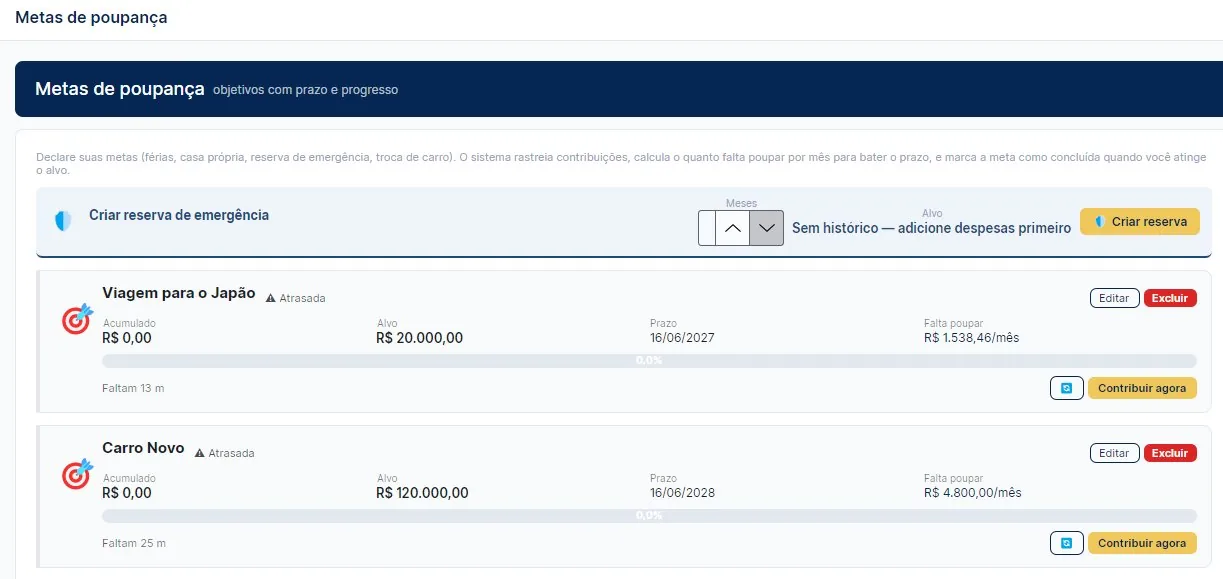
Task: Click the Atrasada warning icon on Carro Novo
Action: point(199,453)
